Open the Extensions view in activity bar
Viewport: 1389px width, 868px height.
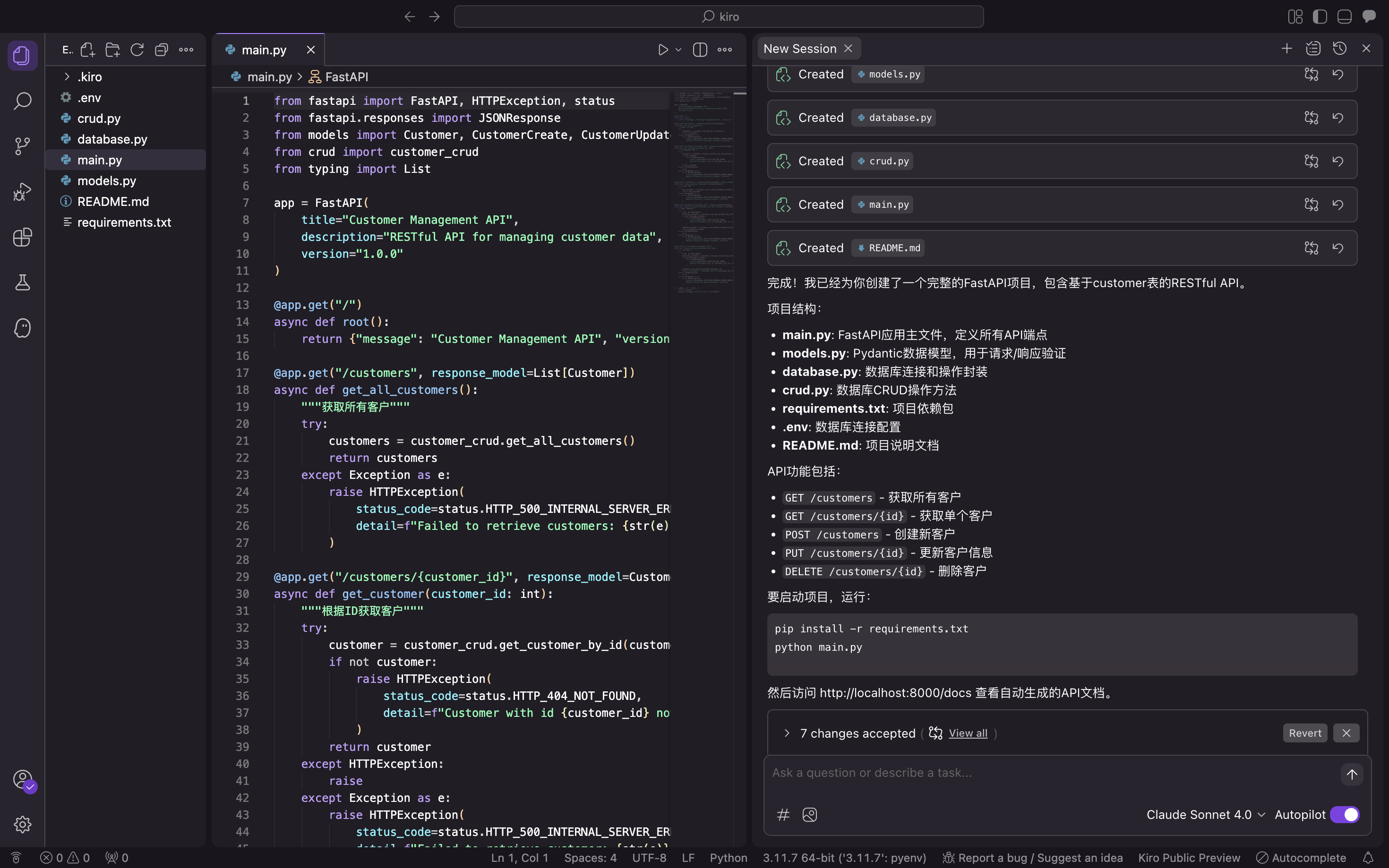click(22, 237)
